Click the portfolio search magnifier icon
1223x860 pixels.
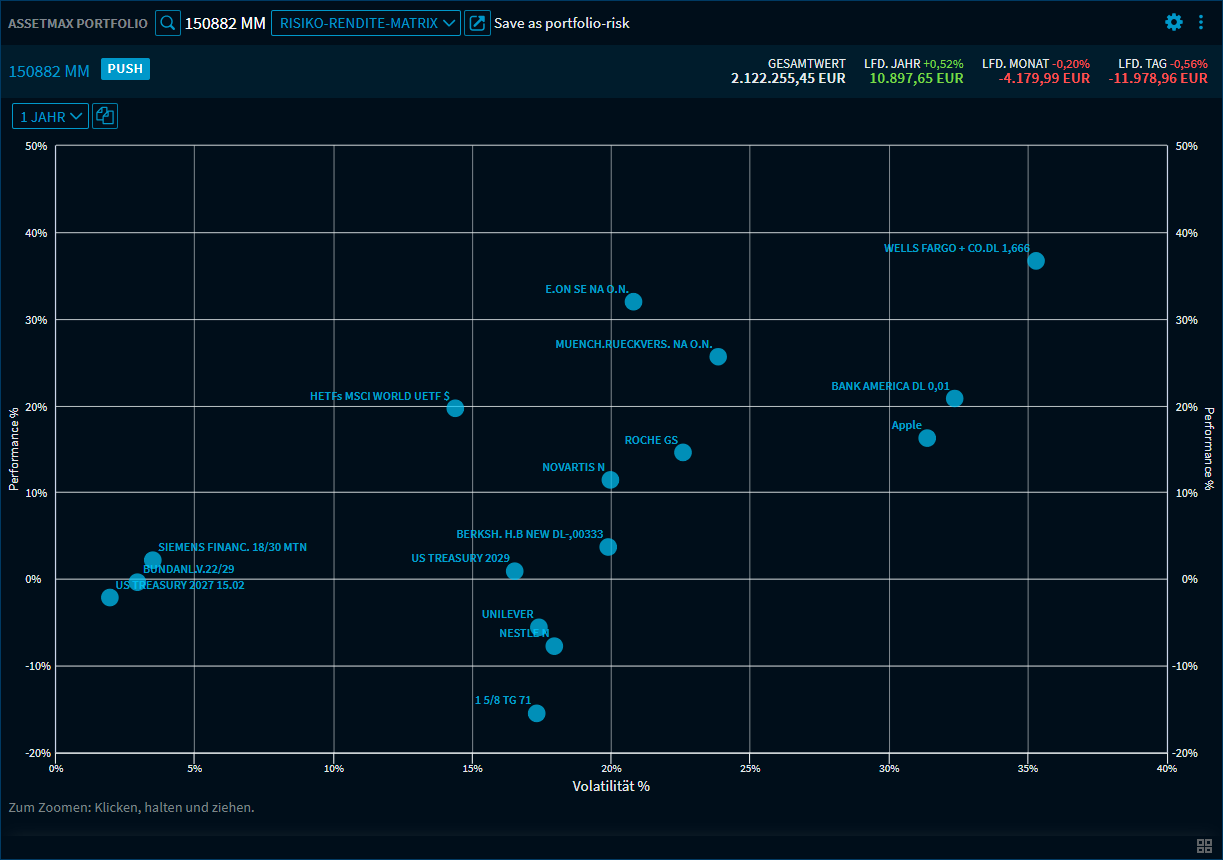(x=168, y=23)
